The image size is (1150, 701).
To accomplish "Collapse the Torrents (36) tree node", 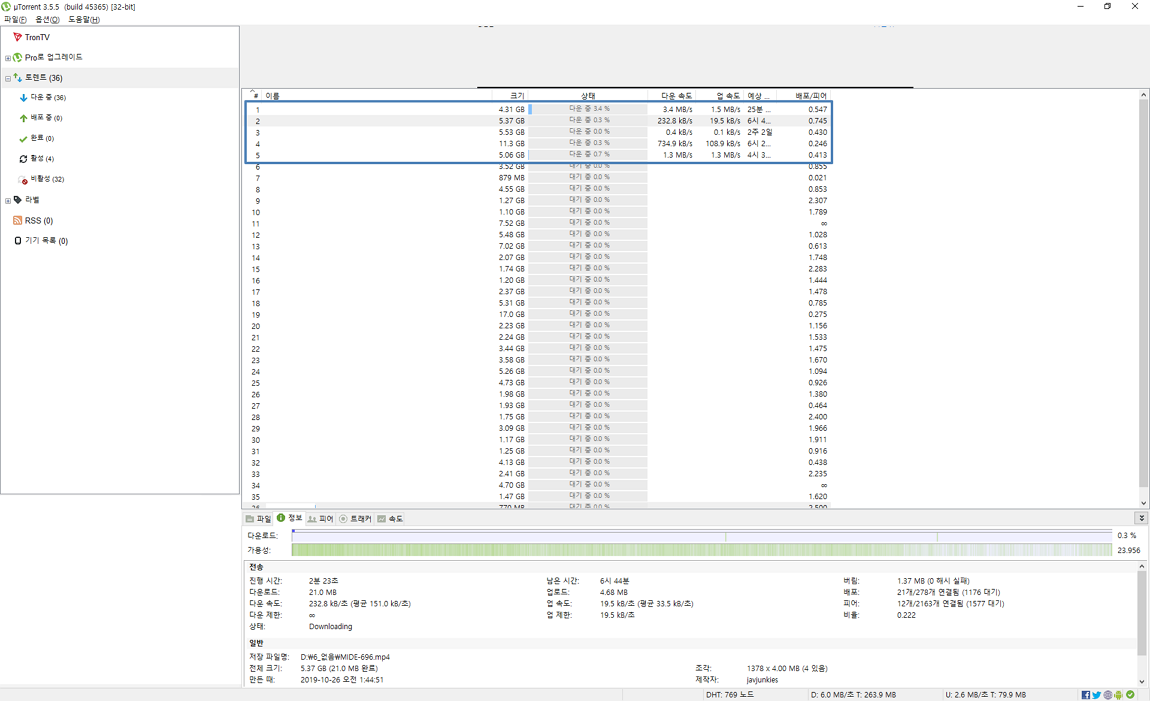I will pos(8,78).
